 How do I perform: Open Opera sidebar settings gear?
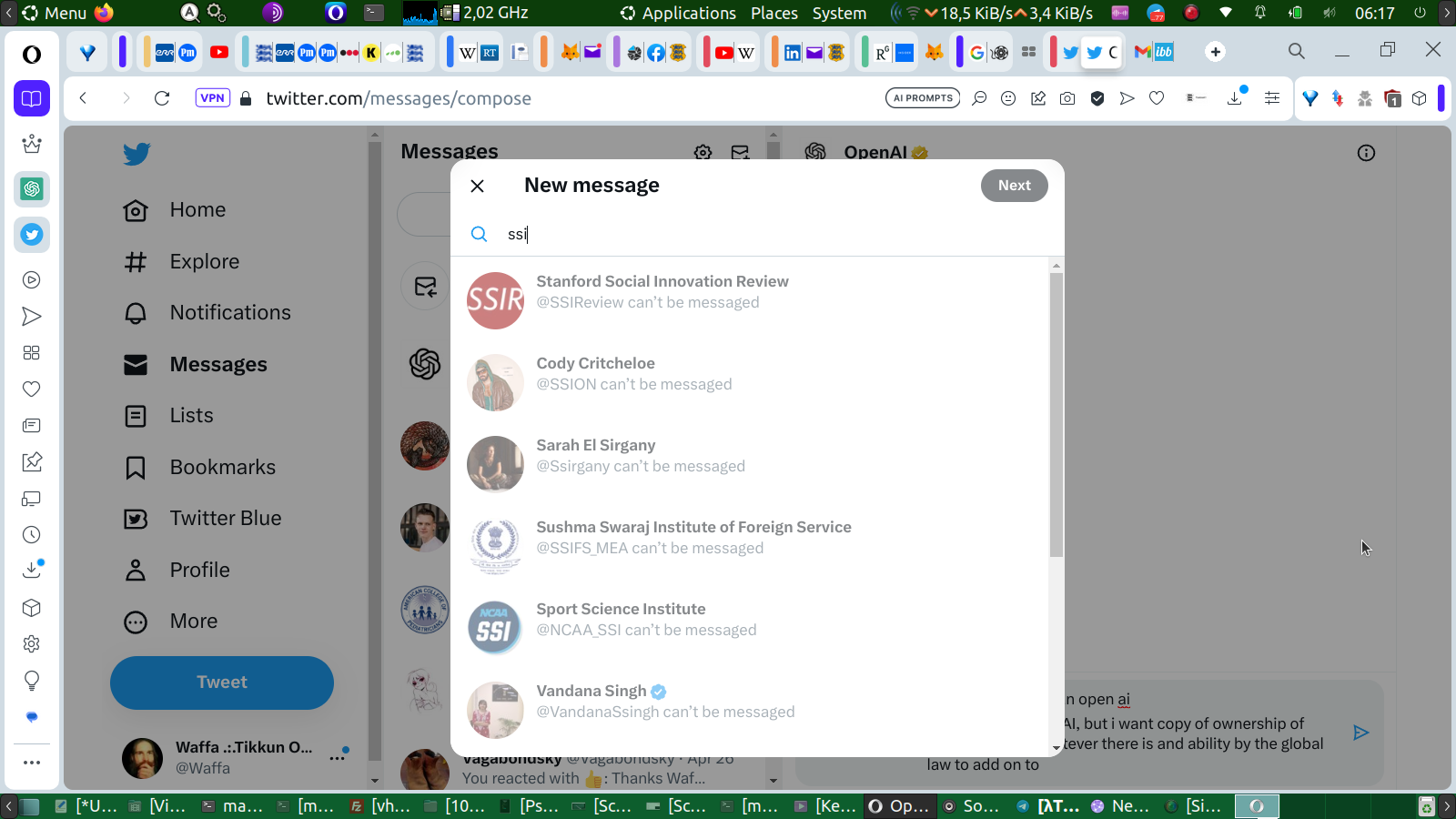32,644
